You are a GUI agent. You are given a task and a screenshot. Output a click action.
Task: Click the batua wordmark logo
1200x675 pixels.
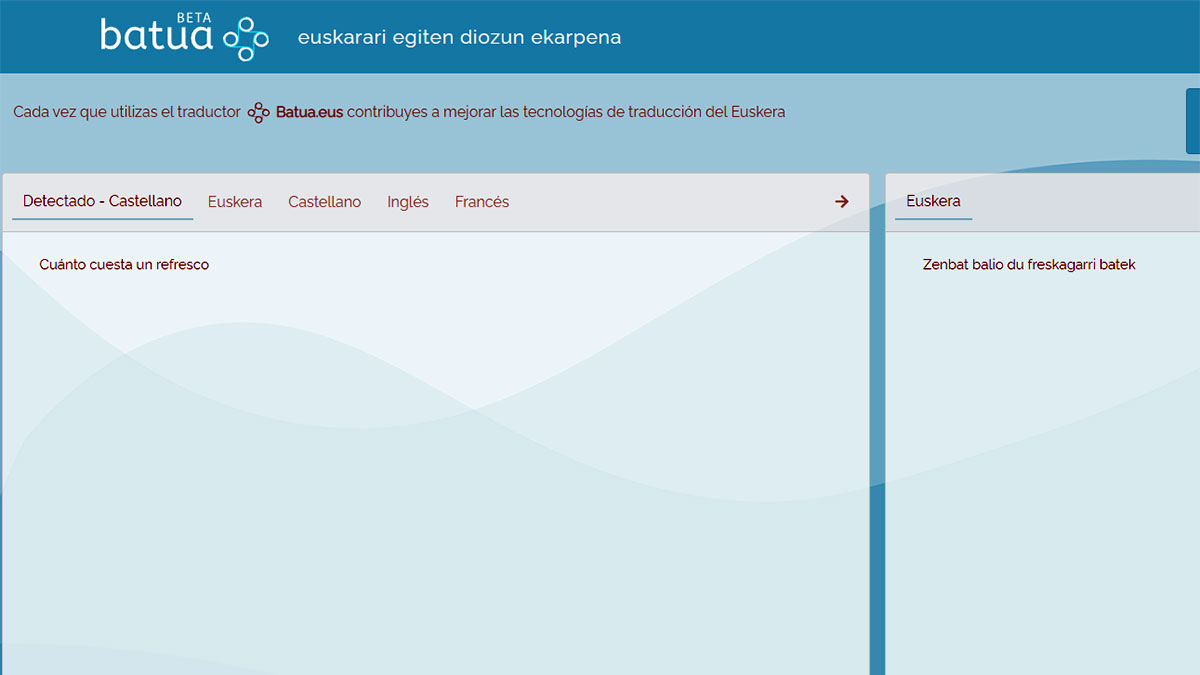[156, 38]
